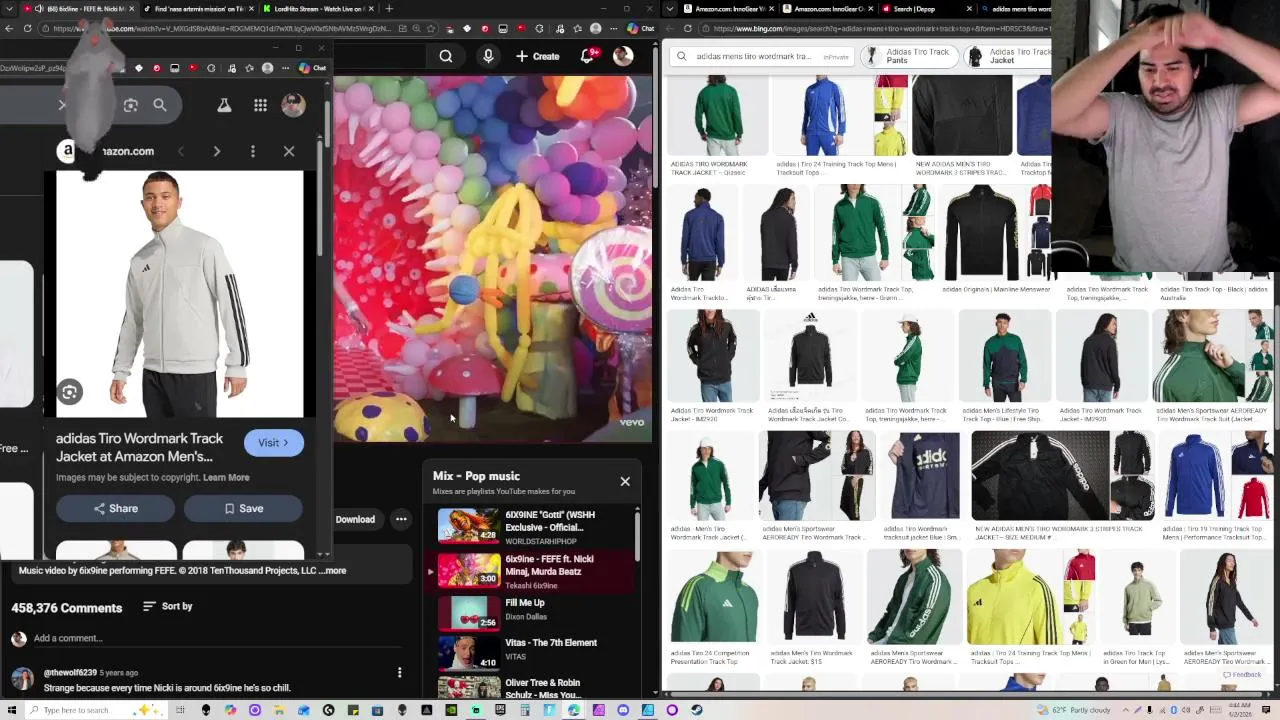Switch to the TikTok nasa artemis tab

click(x=197, y=9)
